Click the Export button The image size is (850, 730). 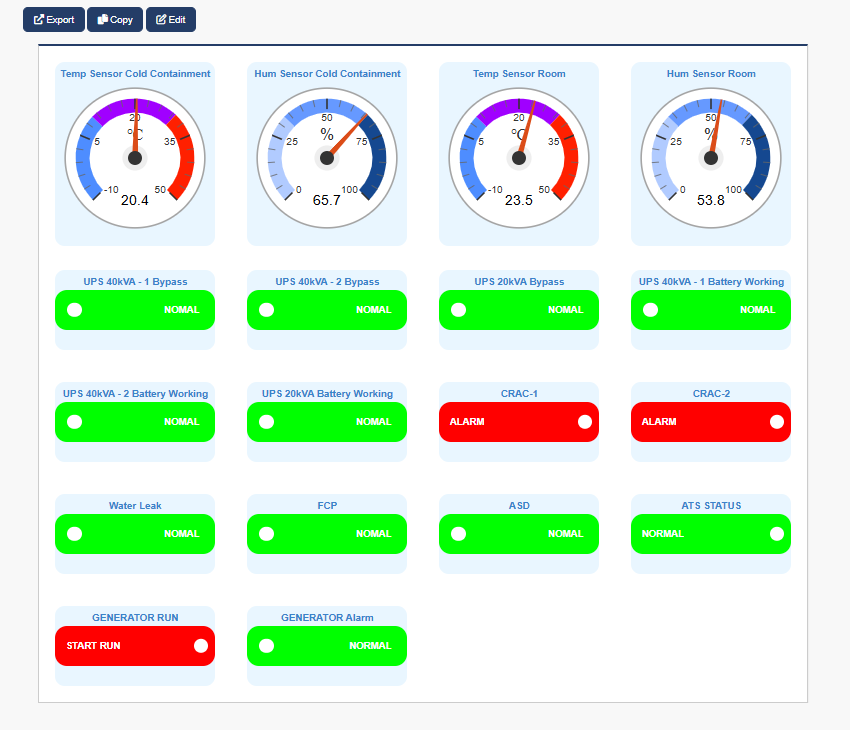tap(54, 20)
